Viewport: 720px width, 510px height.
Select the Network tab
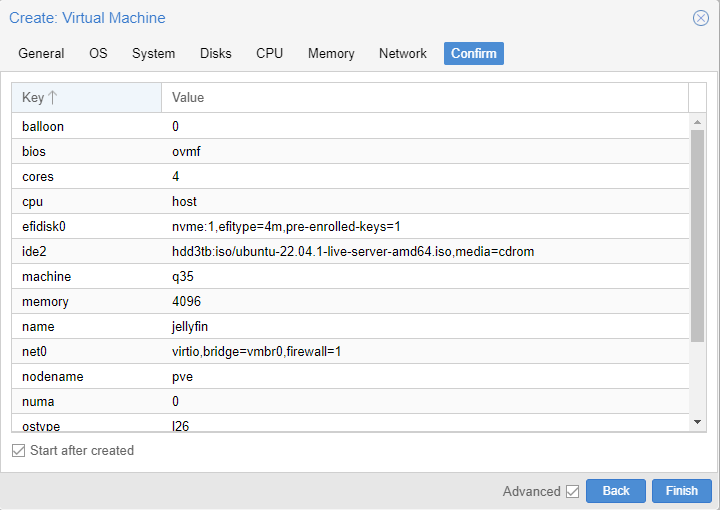[x=403, y=53]
